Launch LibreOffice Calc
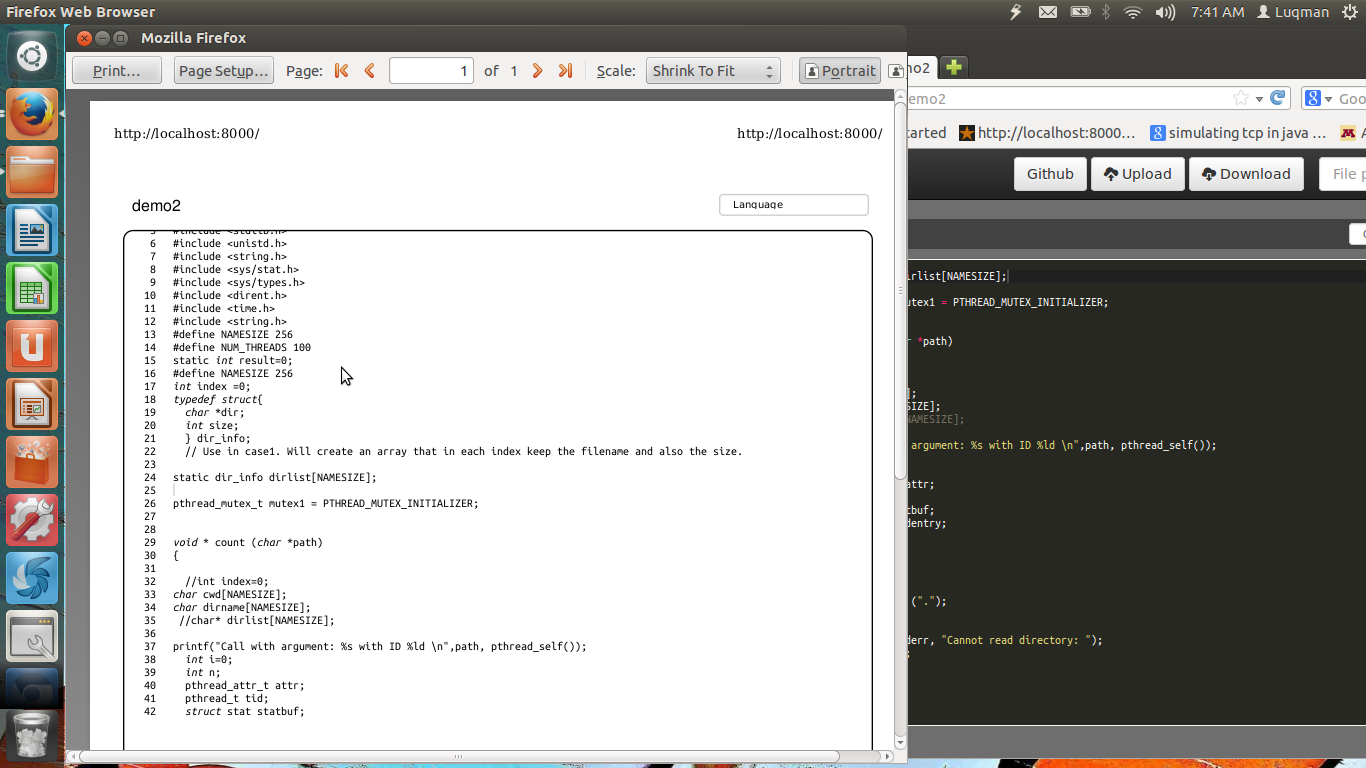 click(x=32, y=288)
